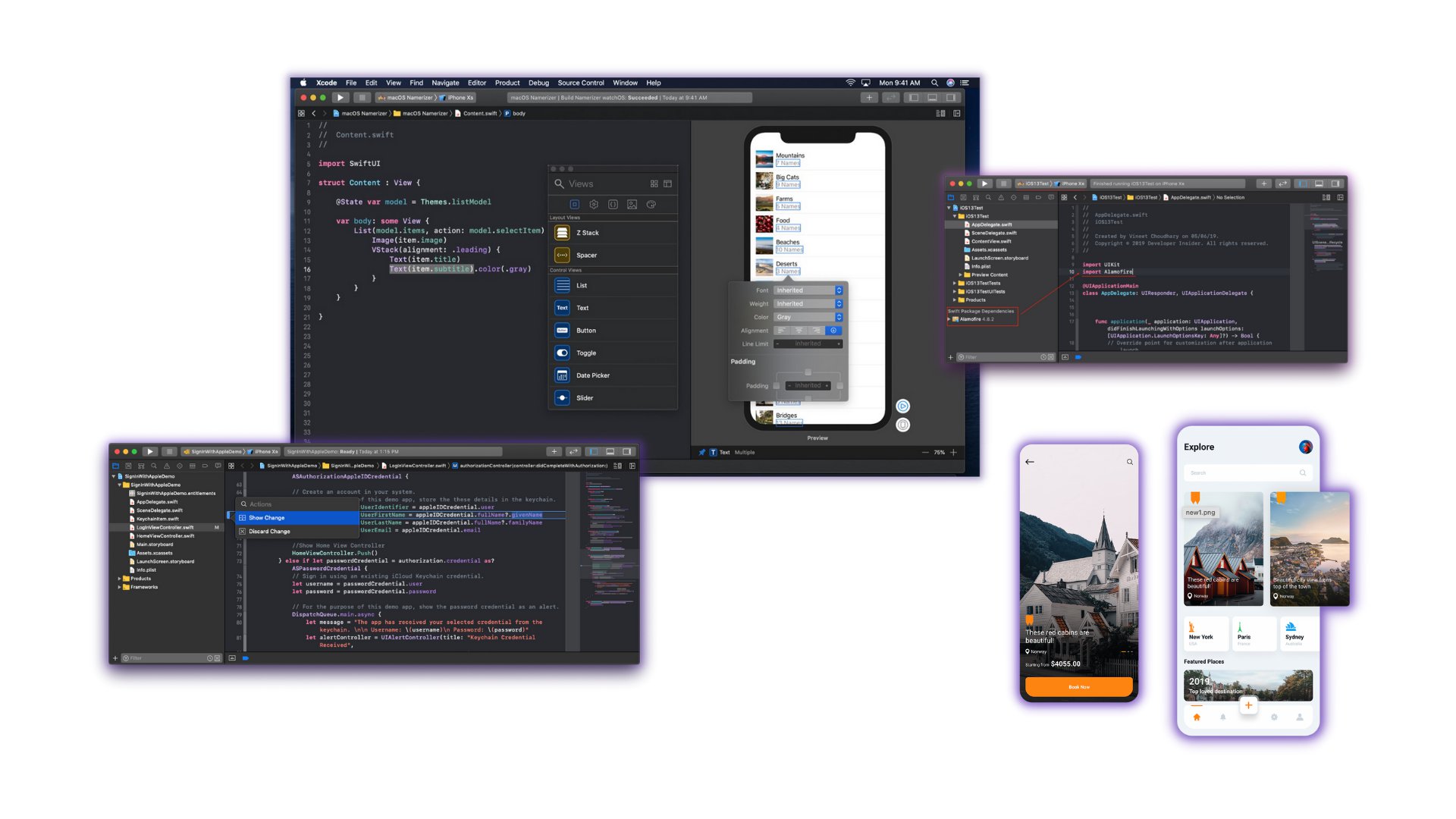This screenshot has width=1456, height=819.
Task: Click Toggle item in Views library
Action: click(586, 353)
